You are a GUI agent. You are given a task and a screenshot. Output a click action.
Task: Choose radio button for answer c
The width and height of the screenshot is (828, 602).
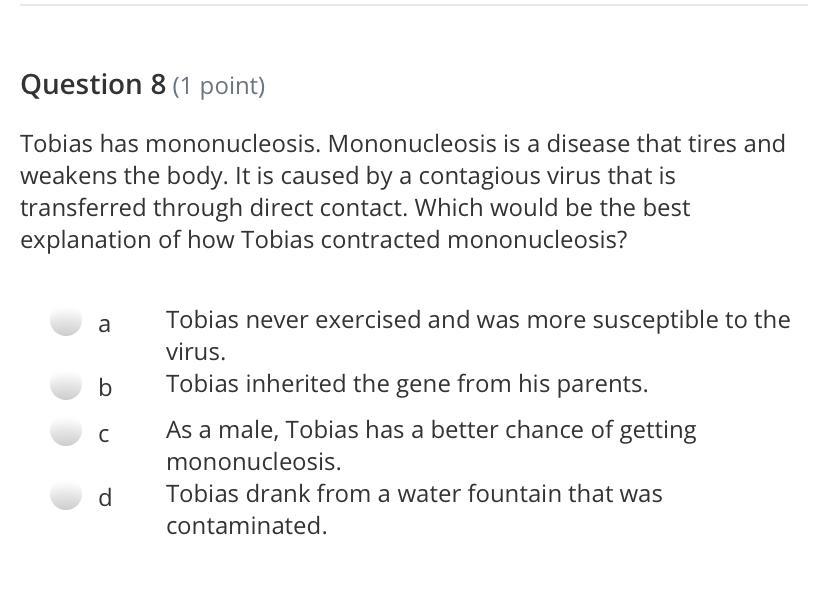(66, 432)
